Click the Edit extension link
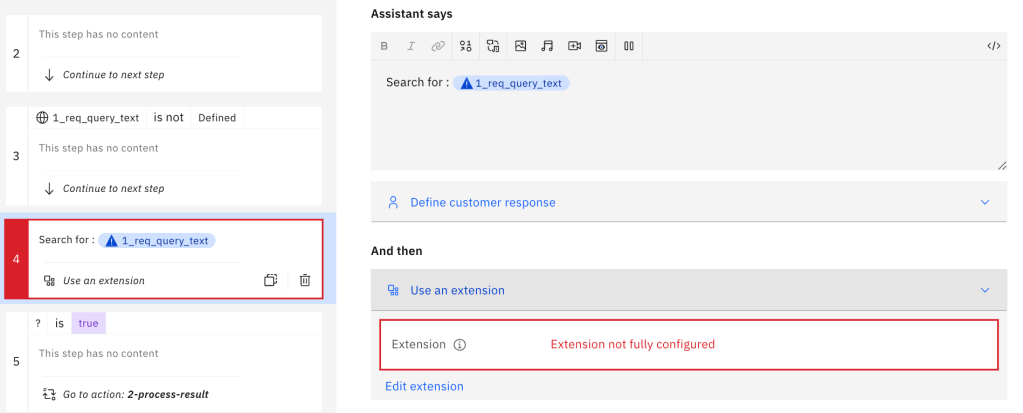The image size is (1023, 413). click(424, 386)
